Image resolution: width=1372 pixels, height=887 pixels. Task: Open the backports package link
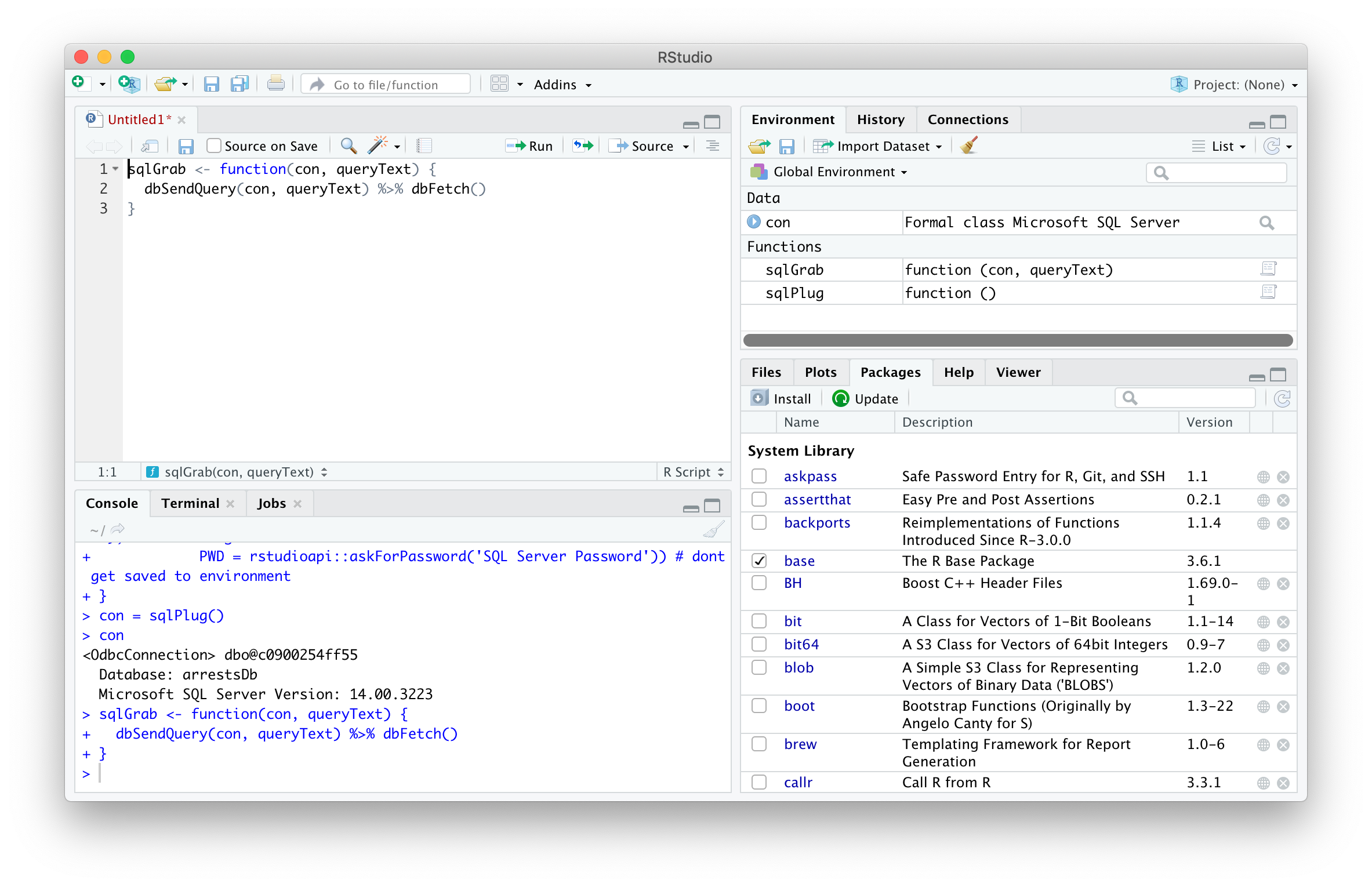point(816,523)
